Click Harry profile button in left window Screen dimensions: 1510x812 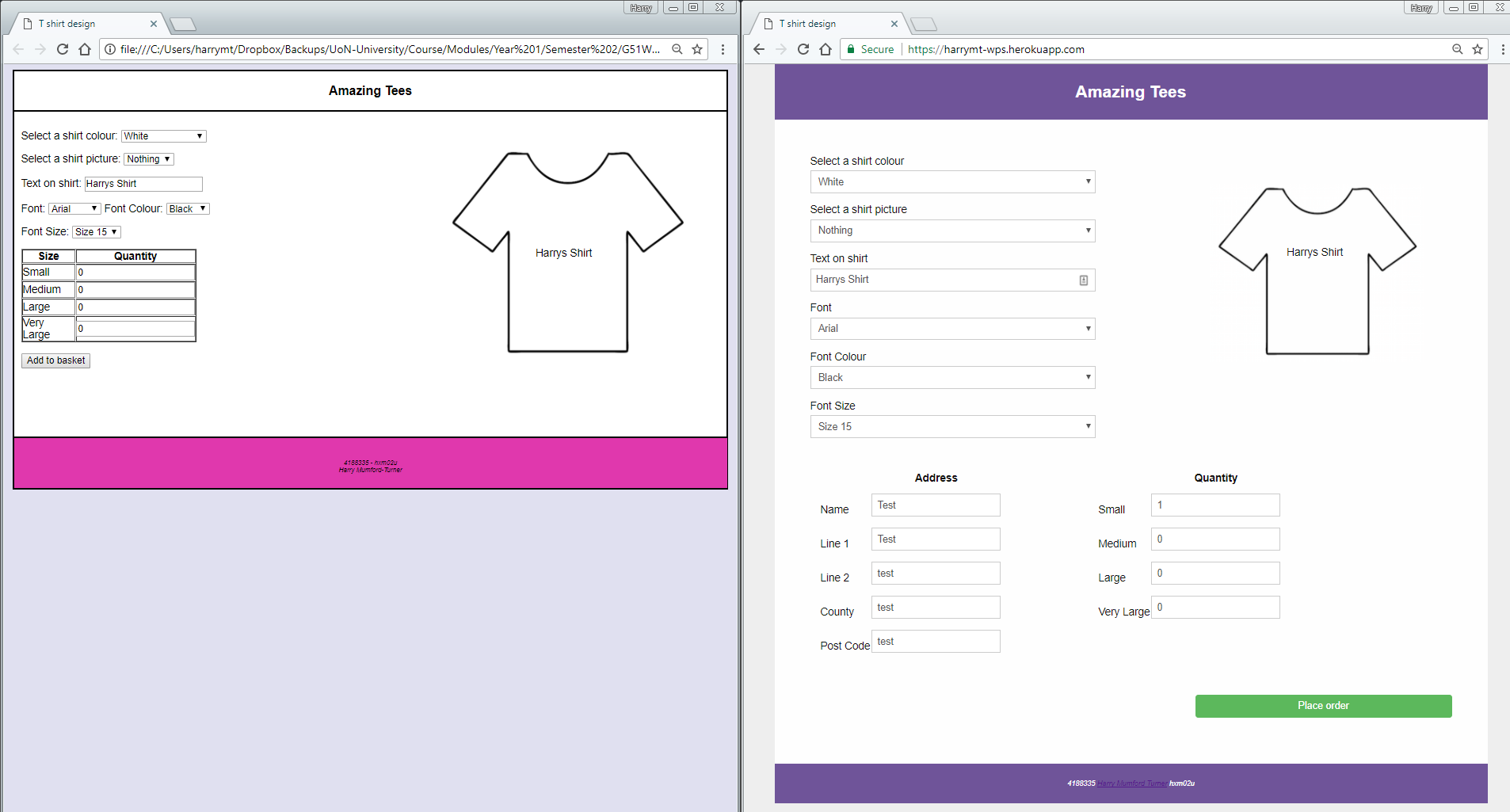point(641,8)
